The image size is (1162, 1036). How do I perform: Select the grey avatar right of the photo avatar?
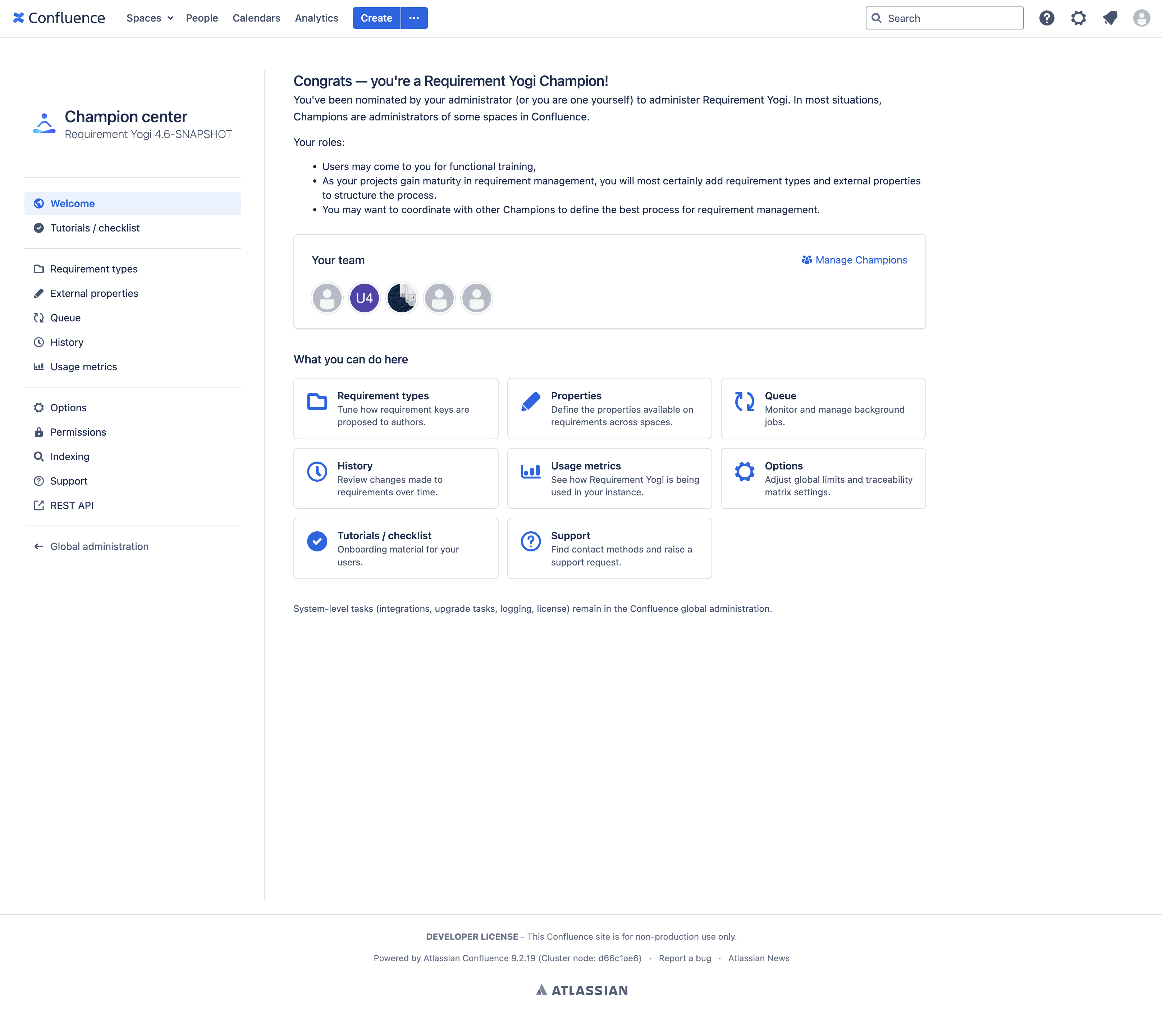coord(439,298)
